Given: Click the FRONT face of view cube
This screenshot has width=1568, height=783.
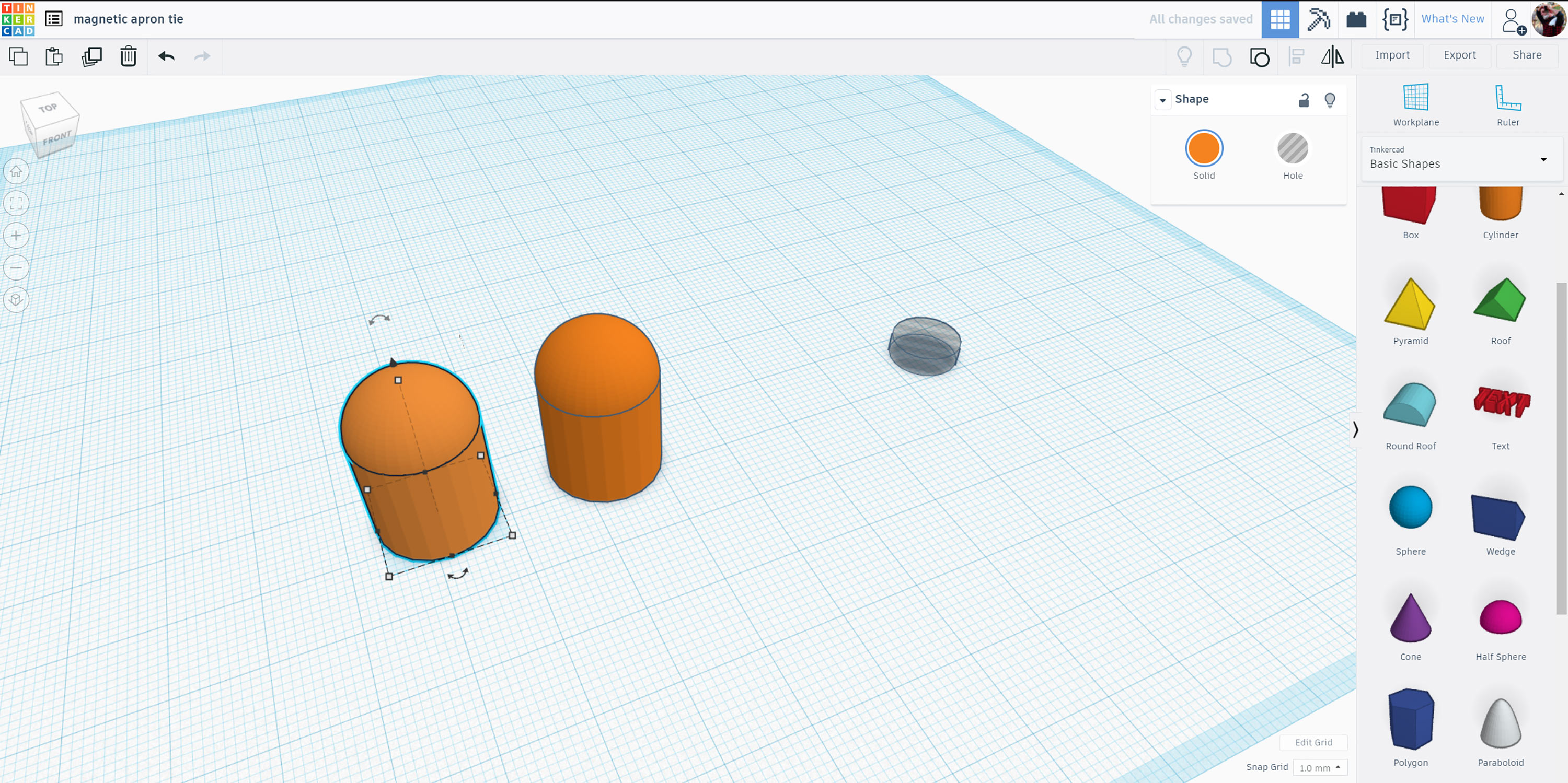Looking at the screenshot, I should coord(56,138).
